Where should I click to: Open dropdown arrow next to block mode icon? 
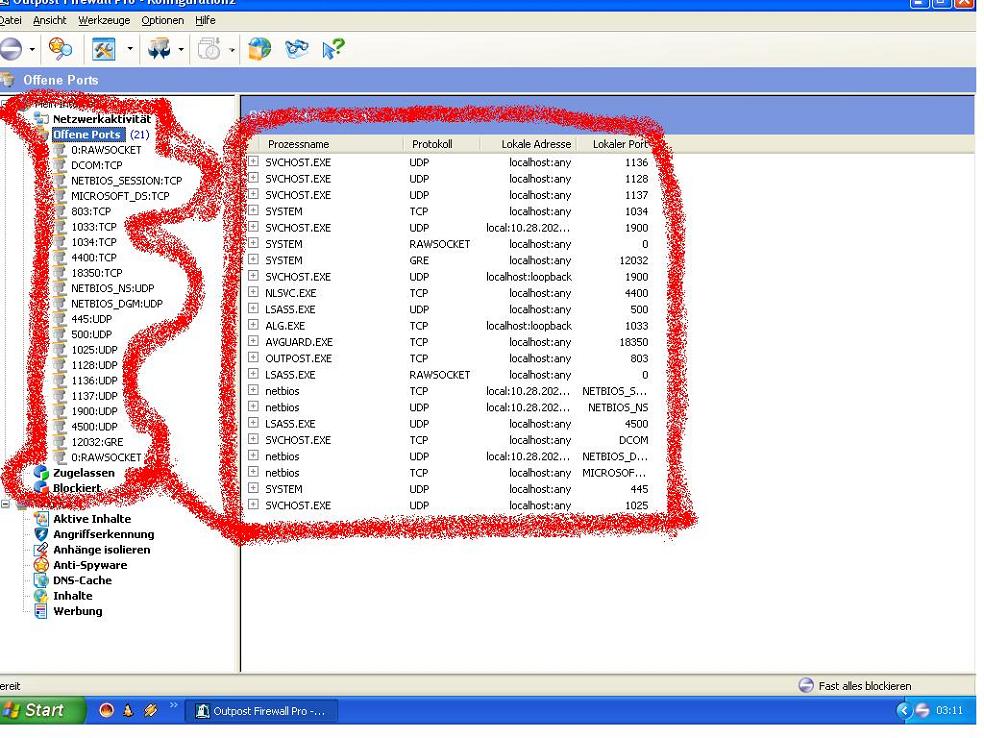[32, 50]
